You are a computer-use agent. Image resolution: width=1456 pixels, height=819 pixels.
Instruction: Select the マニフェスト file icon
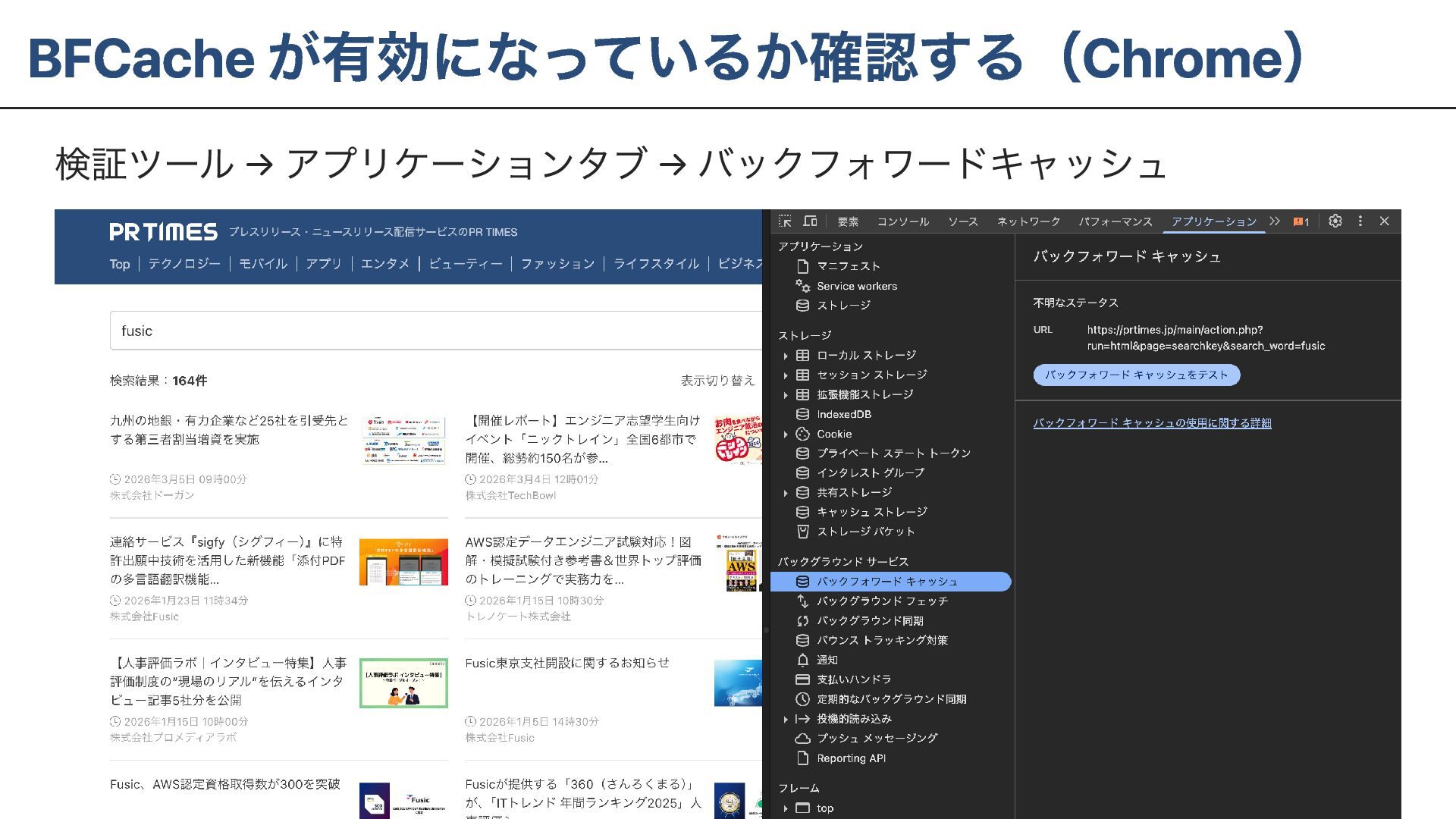coord(802,266)
